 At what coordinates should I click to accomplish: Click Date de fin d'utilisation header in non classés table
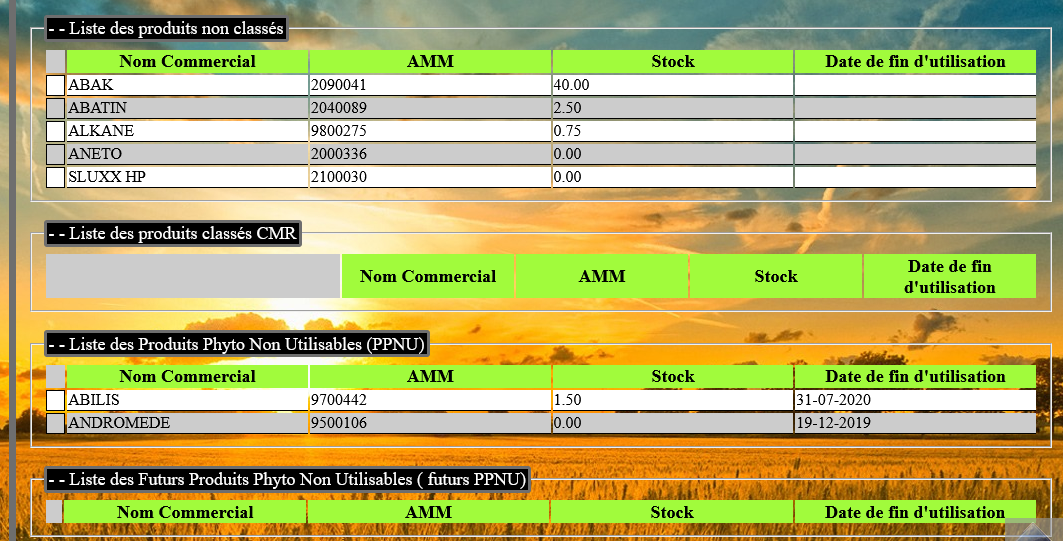point(915,62)
